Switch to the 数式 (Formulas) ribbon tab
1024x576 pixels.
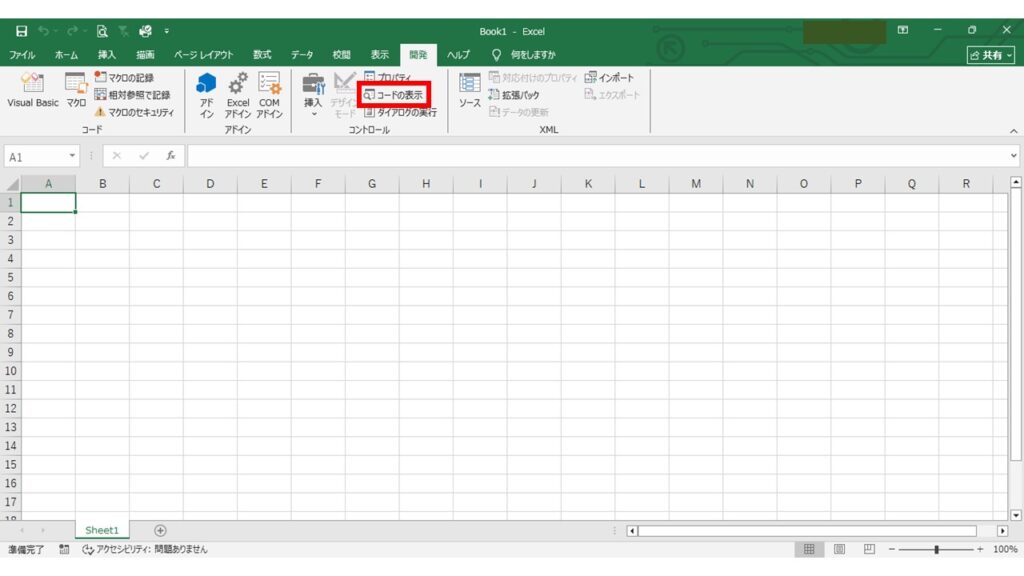tap(262, 55)
